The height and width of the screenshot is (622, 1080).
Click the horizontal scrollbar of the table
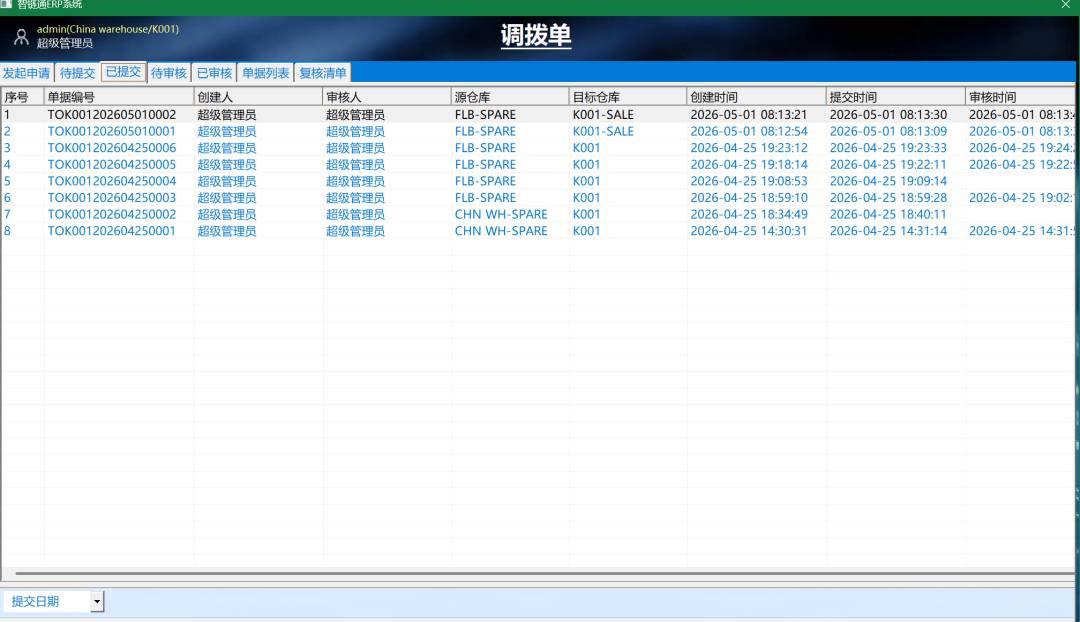point(544,573)
